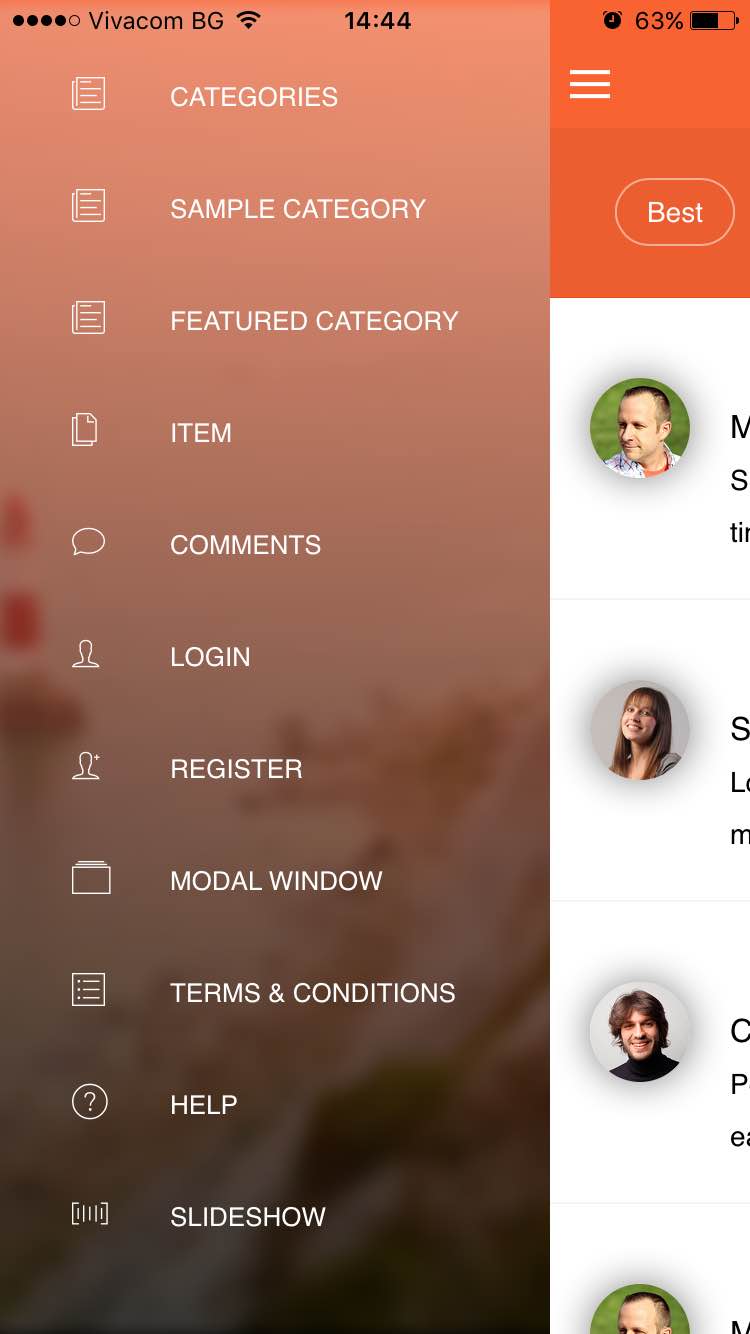Go to LOGIN in the side menu
This screenshot has width=750, height=1334.
coord(210,657)
